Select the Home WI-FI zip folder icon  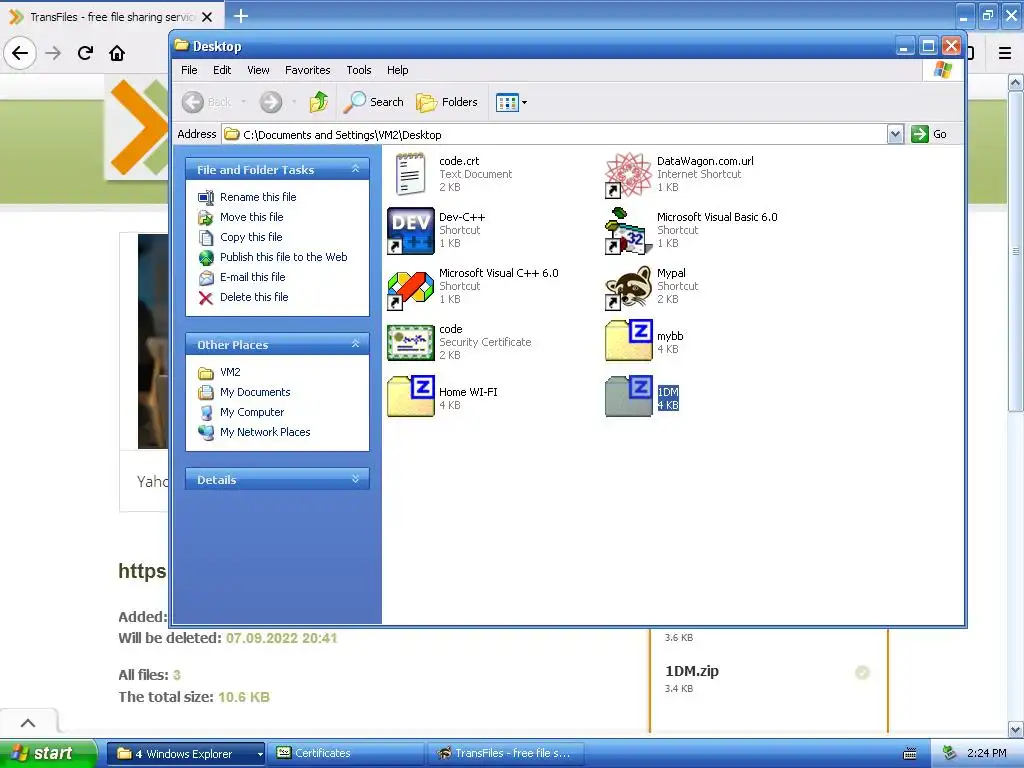(x=410, y=396)
